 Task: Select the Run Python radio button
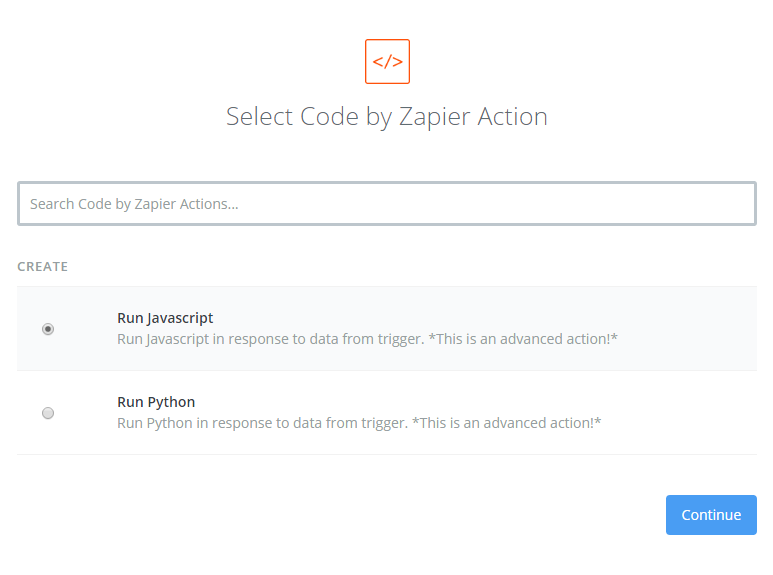coord(48,413)
